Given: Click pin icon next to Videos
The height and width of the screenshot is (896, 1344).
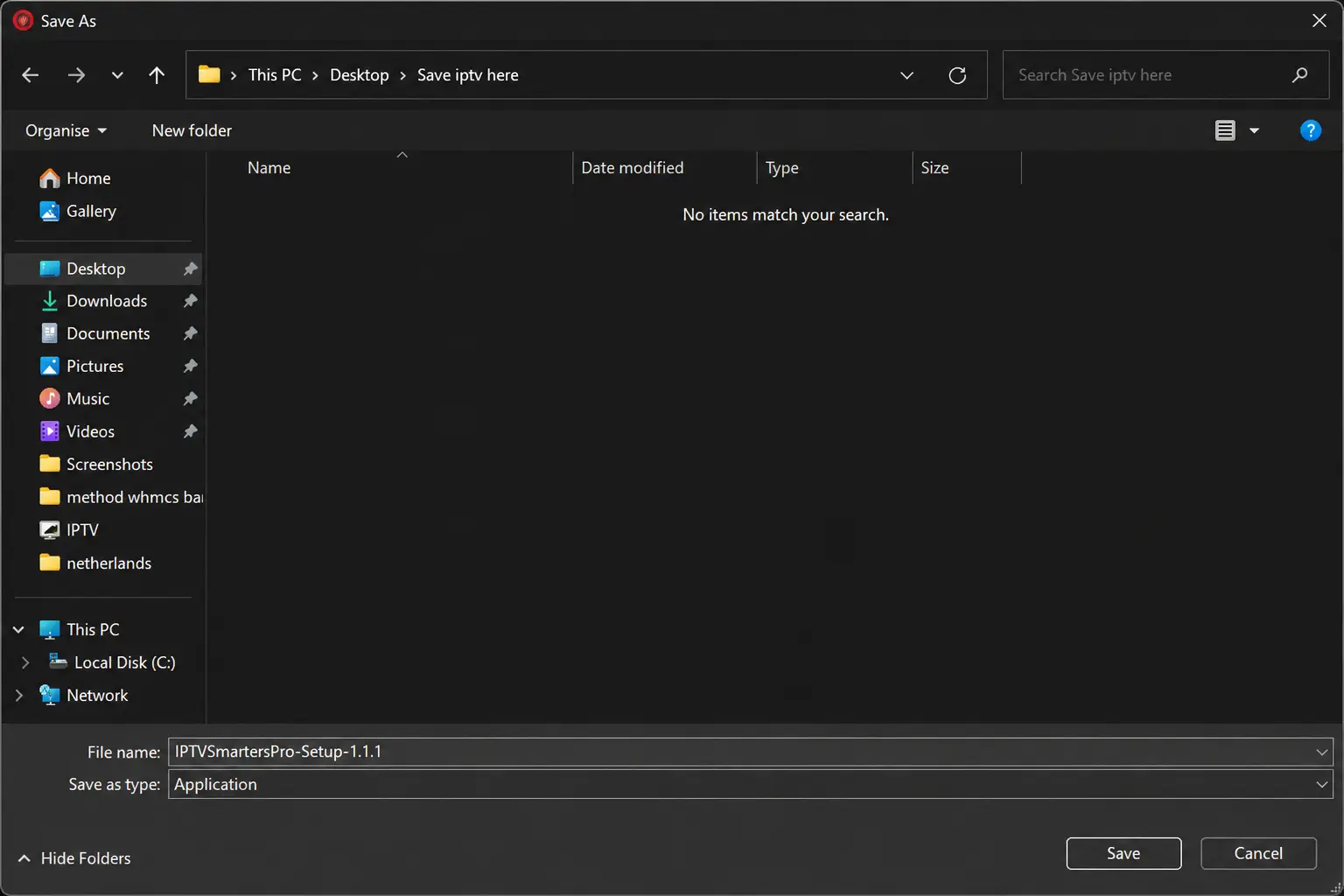Looking at the screenshot, I should pyautogui.click(x=190, y=431).
